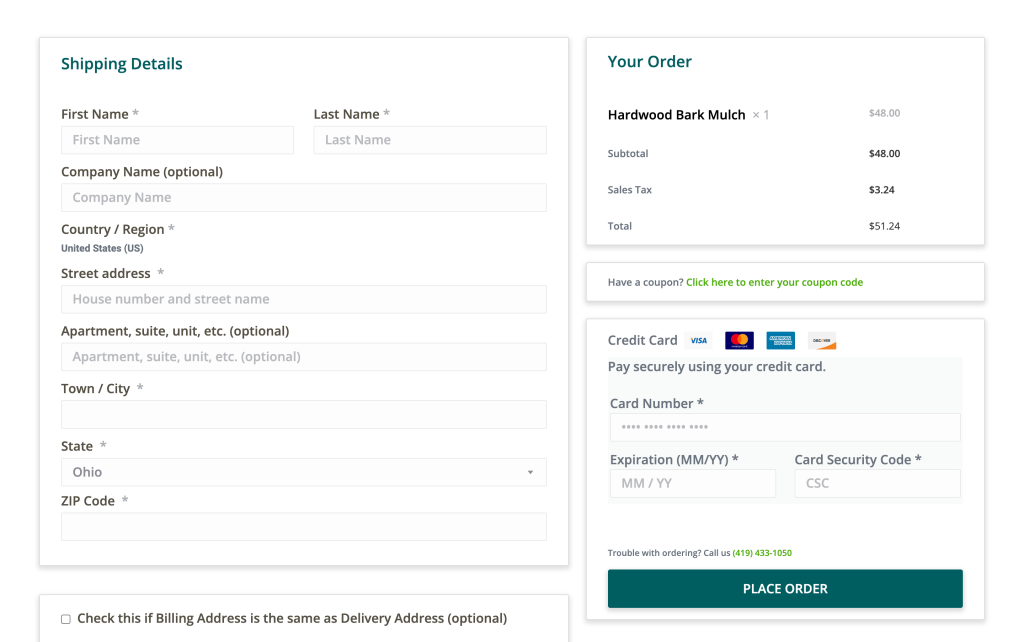Click the Street address field
Viewport: 1024px width, 642px height.
coord(304,299)
